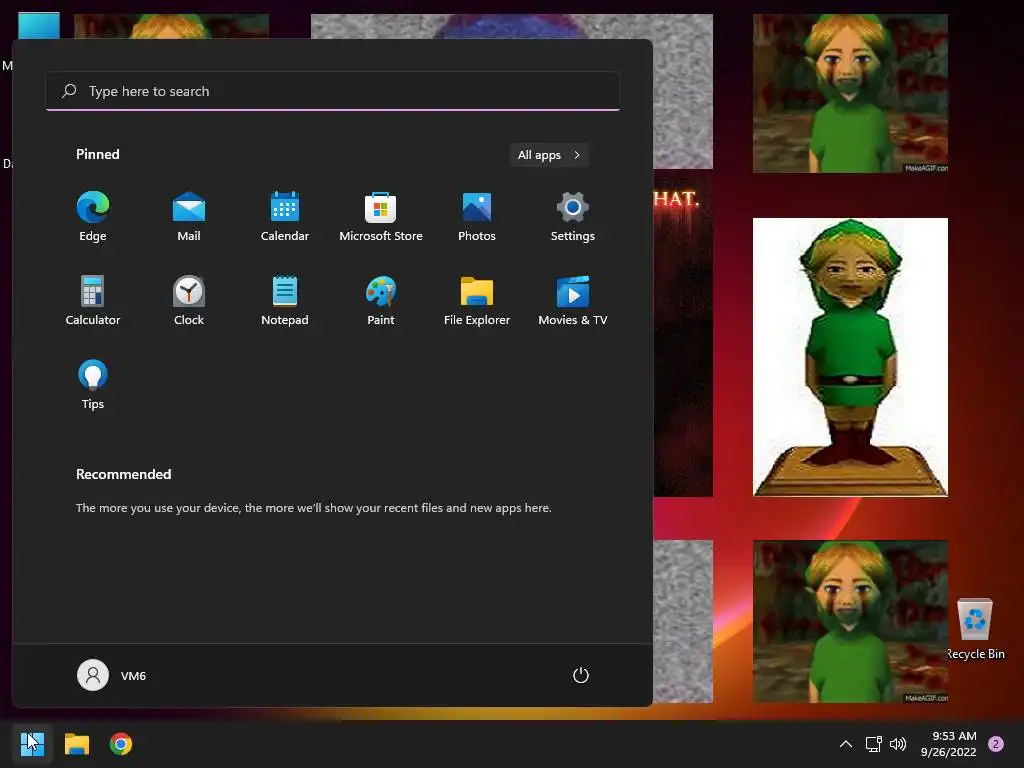Image resolution: width=1024 pixels, height=768 pixels.
Task: Open Microsoft Store from pinned apps
Action: 381,217
